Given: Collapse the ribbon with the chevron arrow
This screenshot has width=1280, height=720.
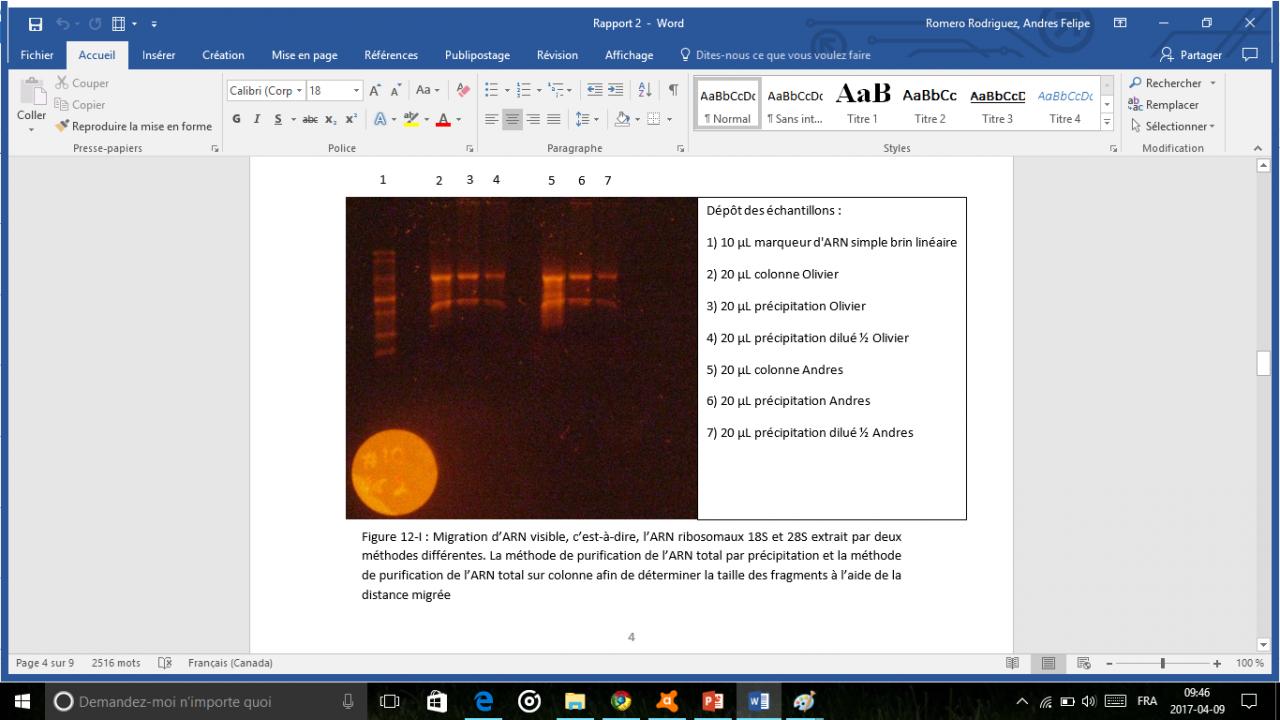Looking at the screenshot, I should click(1258, 149).
